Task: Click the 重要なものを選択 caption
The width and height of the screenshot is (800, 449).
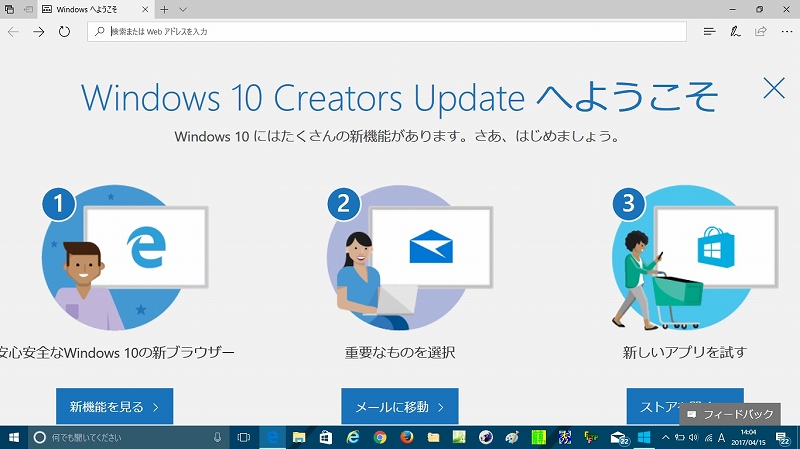Action: point(399,352)
